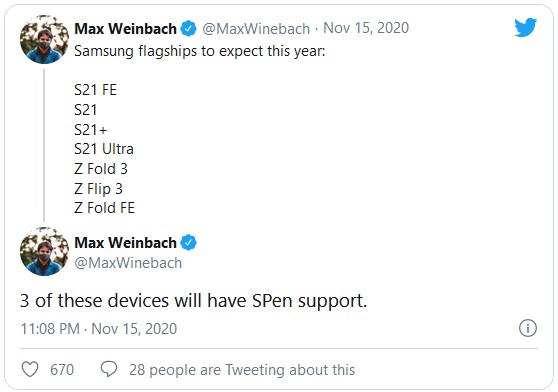558x392 pixels.
Task: Click the top @MaxWinebach handle
Action: click(256, 29)
